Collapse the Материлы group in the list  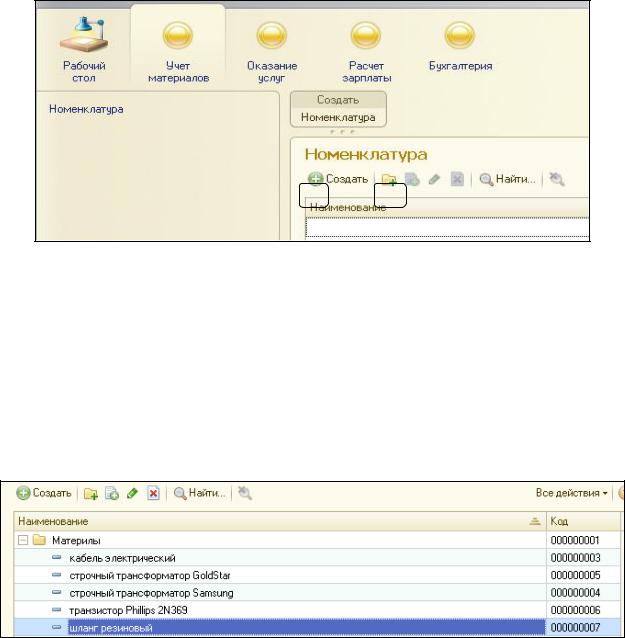(x=23, y=540)
